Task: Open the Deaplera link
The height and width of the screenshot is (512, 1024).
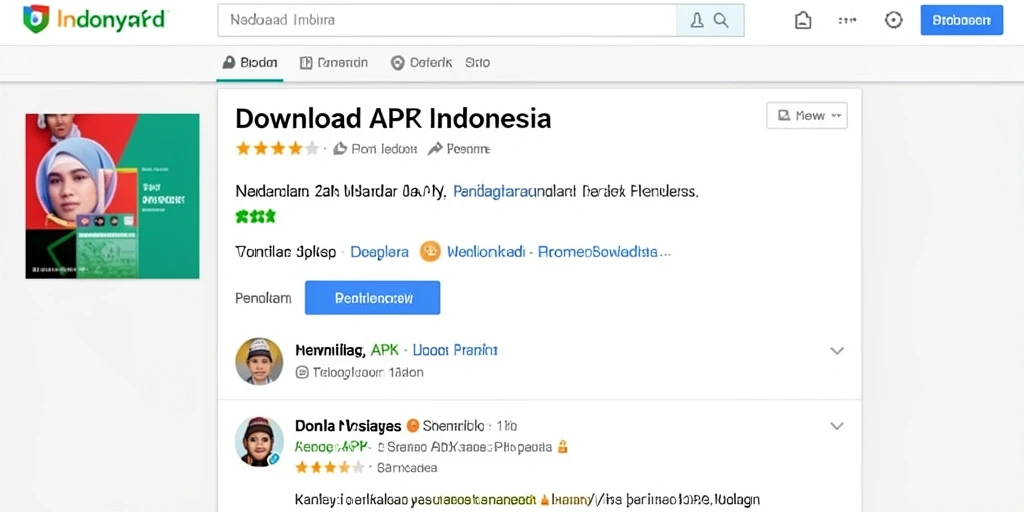Action: coord(379,252)
